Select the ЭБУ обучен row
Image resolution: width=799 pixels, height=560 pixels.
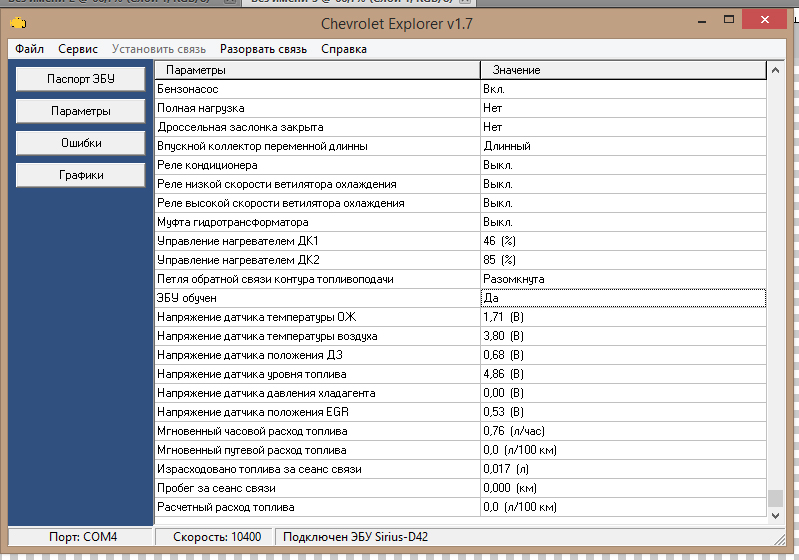click(x=460, y=298)
